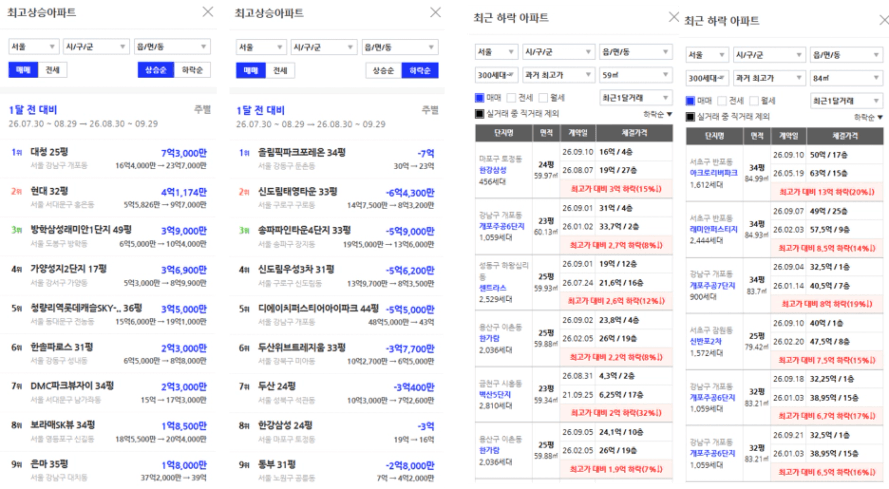Viewport: 889px width, 489px height.
Task: Close the 최고상승아파트 panel listing 대청 25평
Action: (x=208, y=11)
